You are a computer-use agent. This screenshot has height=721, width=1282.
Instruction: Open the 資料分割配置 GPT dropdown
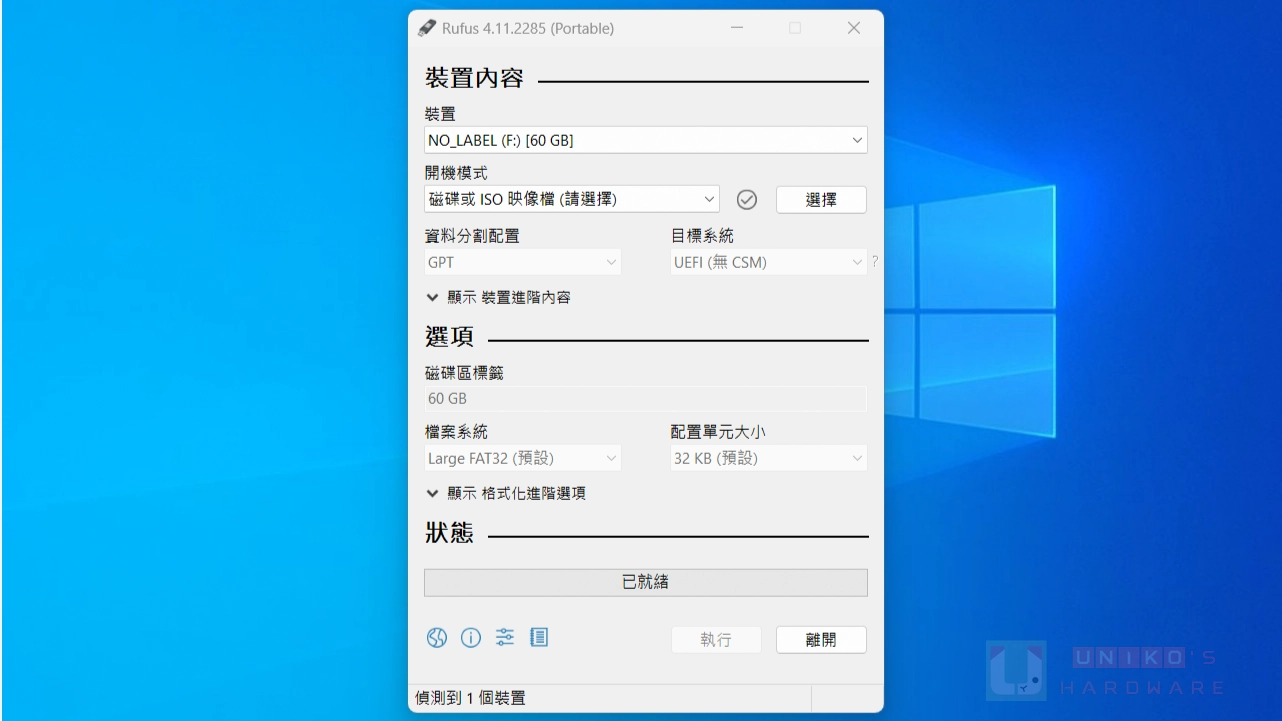(522, 263)
